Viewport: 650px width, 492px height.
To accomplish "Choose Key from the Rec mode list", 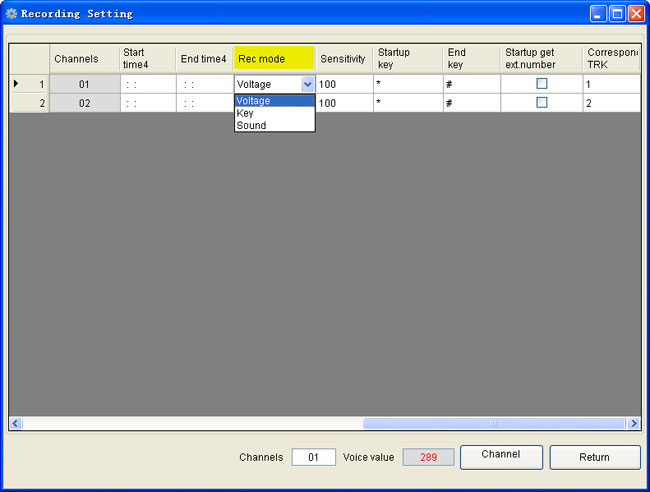I will (x=245, y=114).
